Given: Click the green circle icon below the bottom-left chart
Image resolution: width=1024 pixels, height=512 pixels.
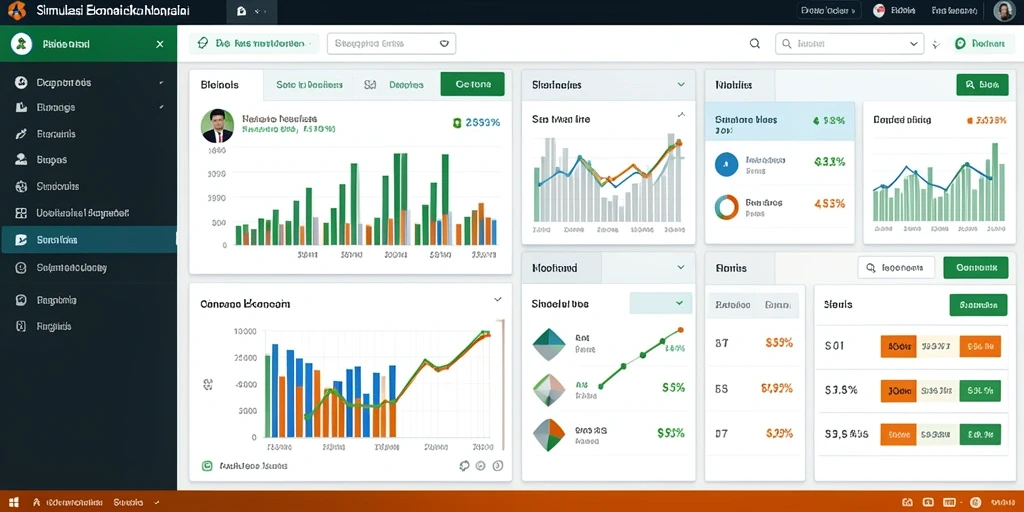Looking at the screenshot, I should click(x=207, y=466).
